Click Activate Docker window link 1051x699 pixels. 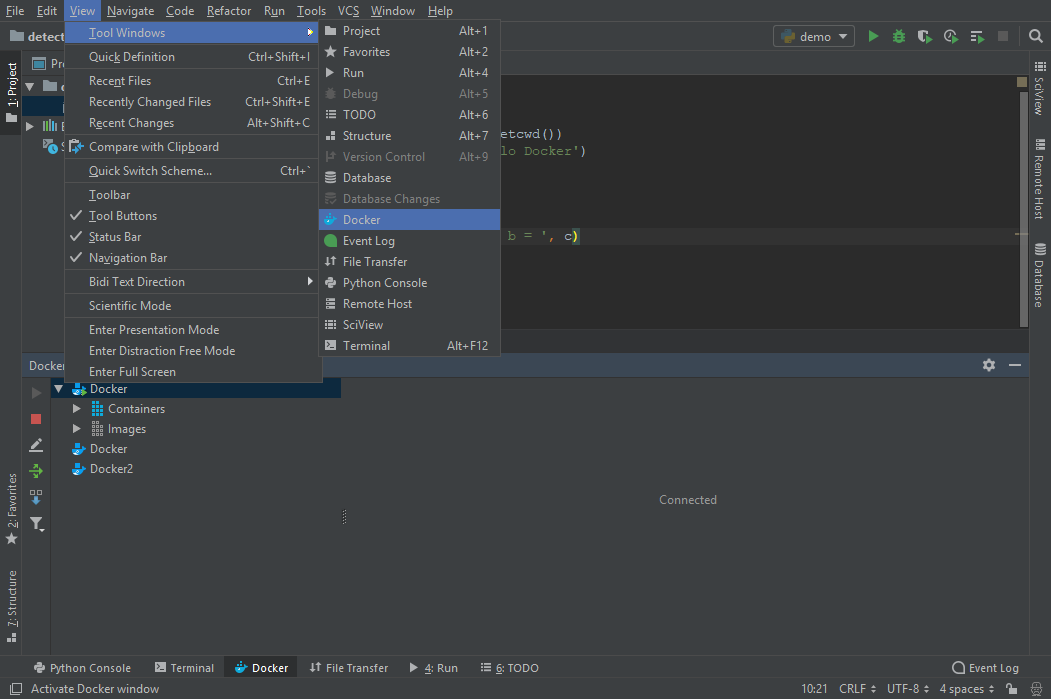(x=97, y=689)
